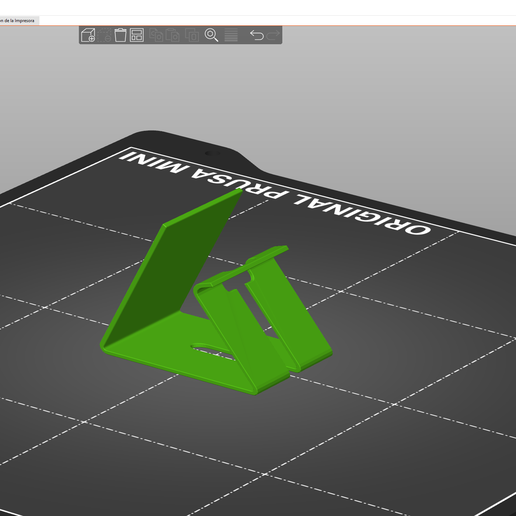The image size is (516, 516).
Task: Click the Add instance icon
Action: [192, 35]
